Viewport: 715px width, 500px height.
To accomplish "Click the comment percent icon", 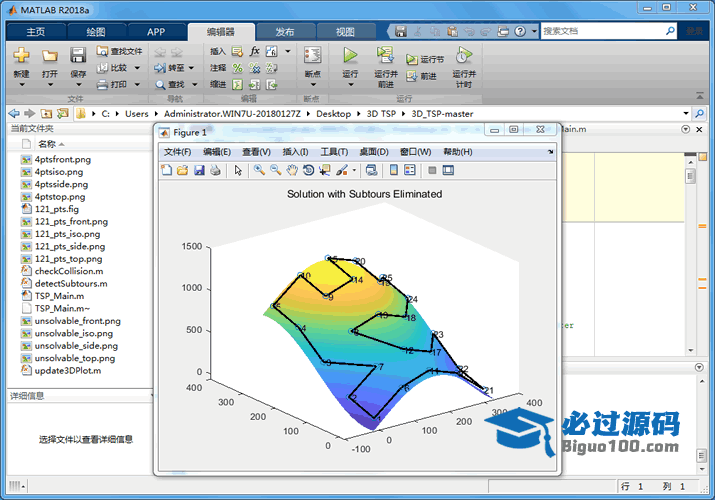I will coord(238,68).
